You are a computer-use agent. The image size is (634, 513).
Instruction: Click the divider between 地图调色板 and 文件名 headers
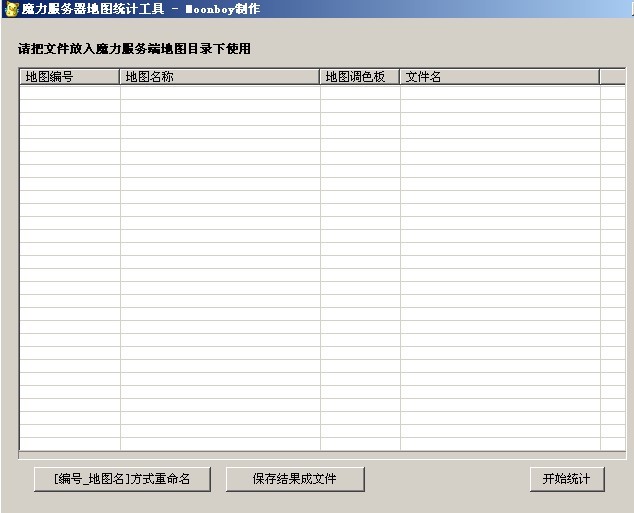pyautogui.click(x=400, y=76)
